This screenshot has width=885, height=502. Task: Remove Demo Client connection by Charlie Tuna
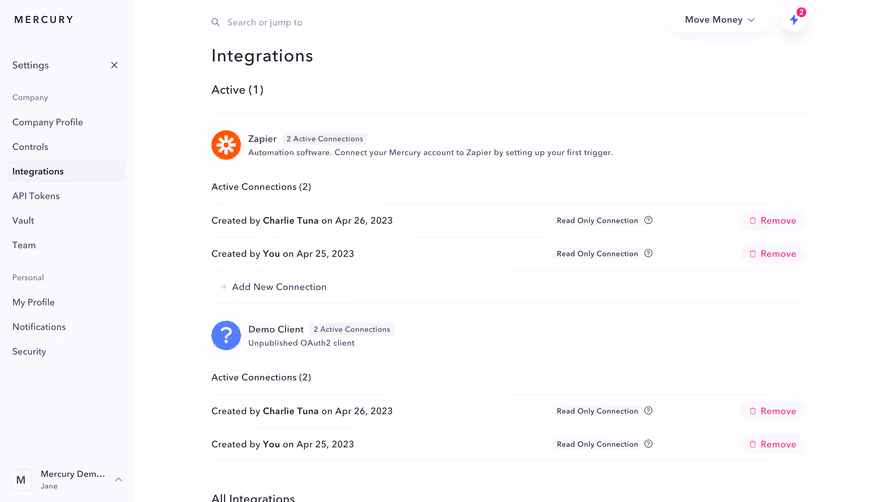[x=773, y=411]
